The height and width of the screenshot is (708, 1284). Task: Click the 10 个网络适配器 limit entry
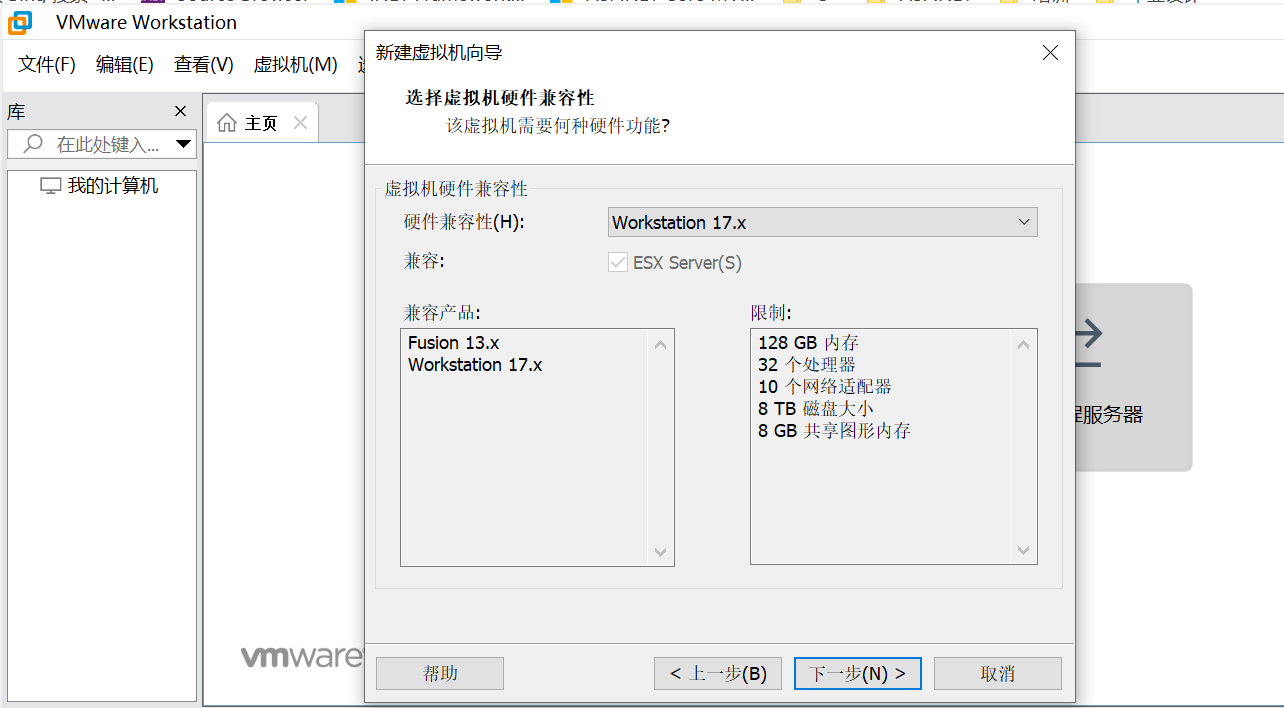tap(825, 387)
